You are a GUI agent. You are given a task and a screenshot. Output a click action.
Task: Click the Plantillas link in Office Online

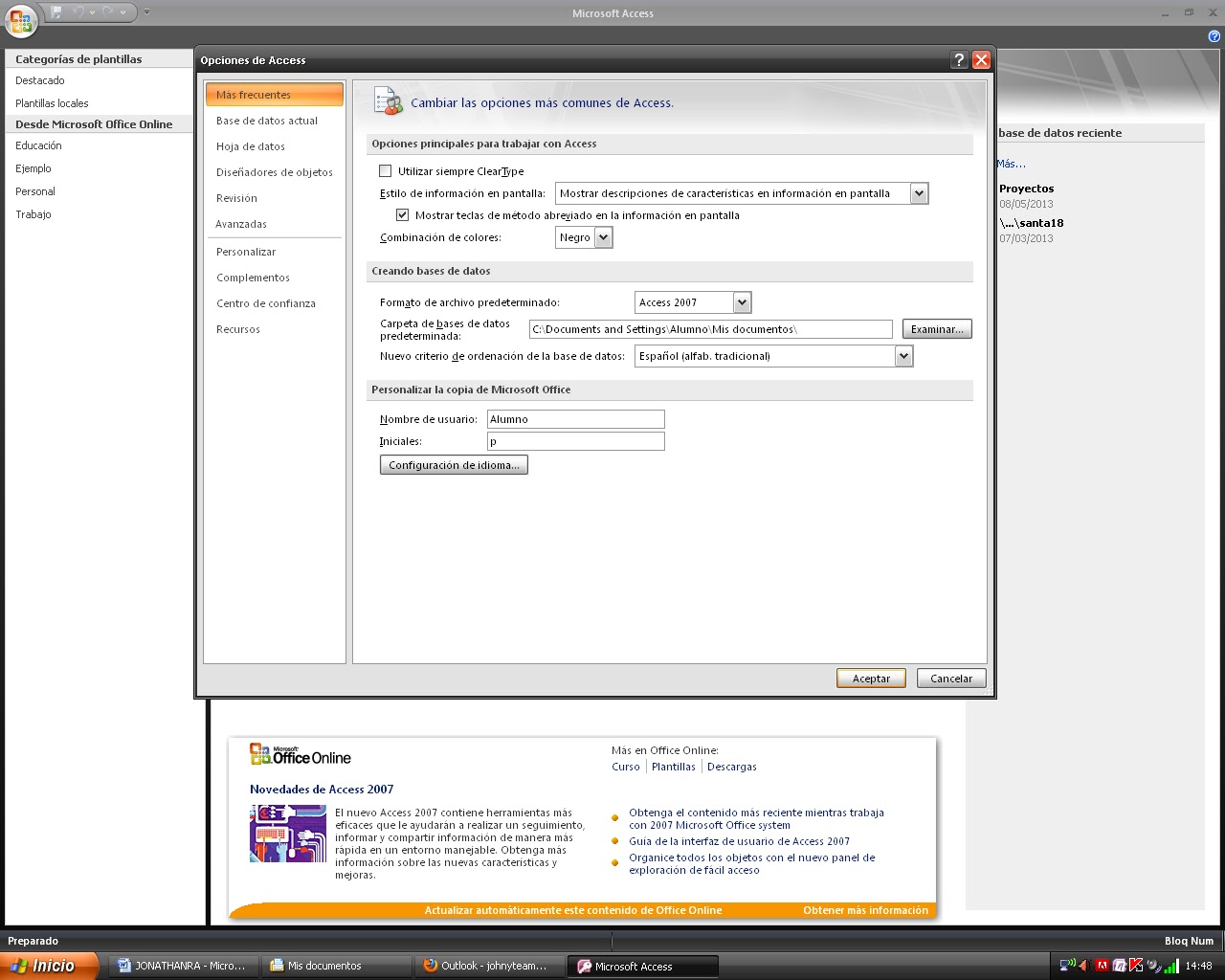pyautogui.click(x=674, y=767)
